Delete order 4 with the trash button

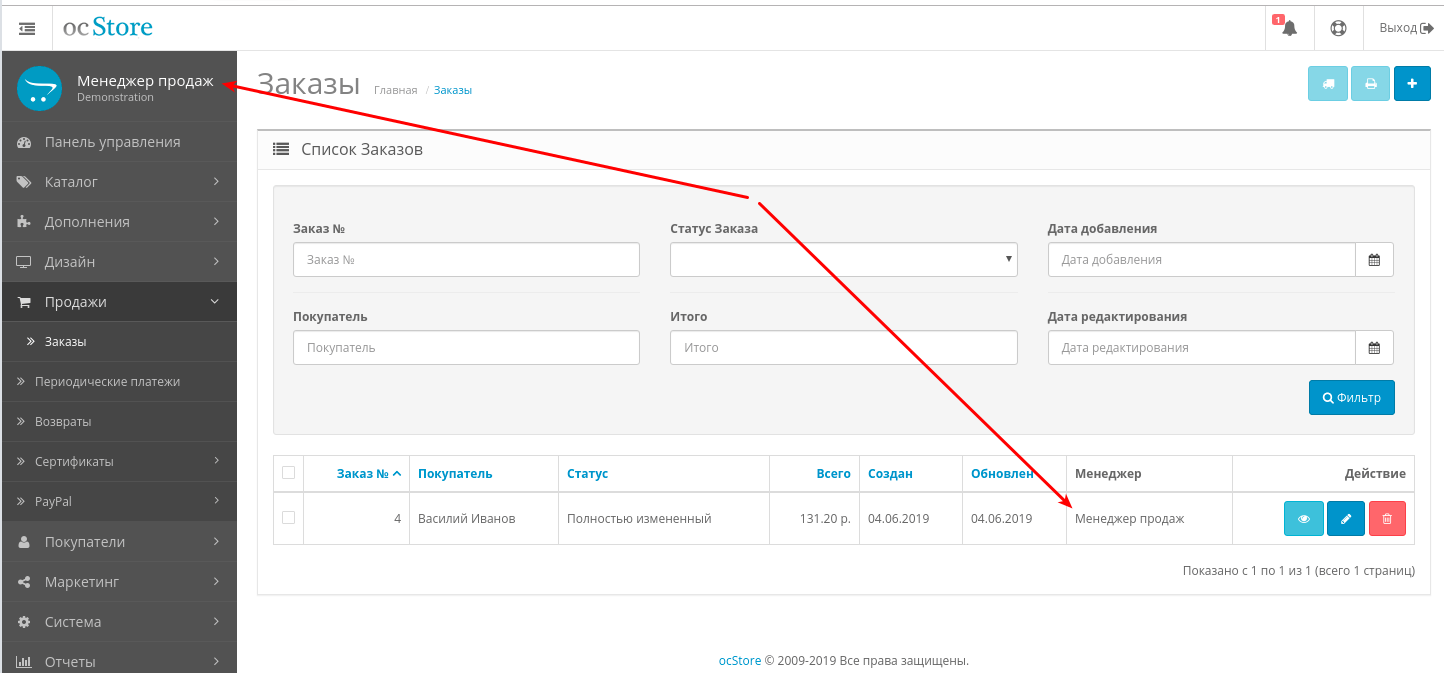point(1387,519)
